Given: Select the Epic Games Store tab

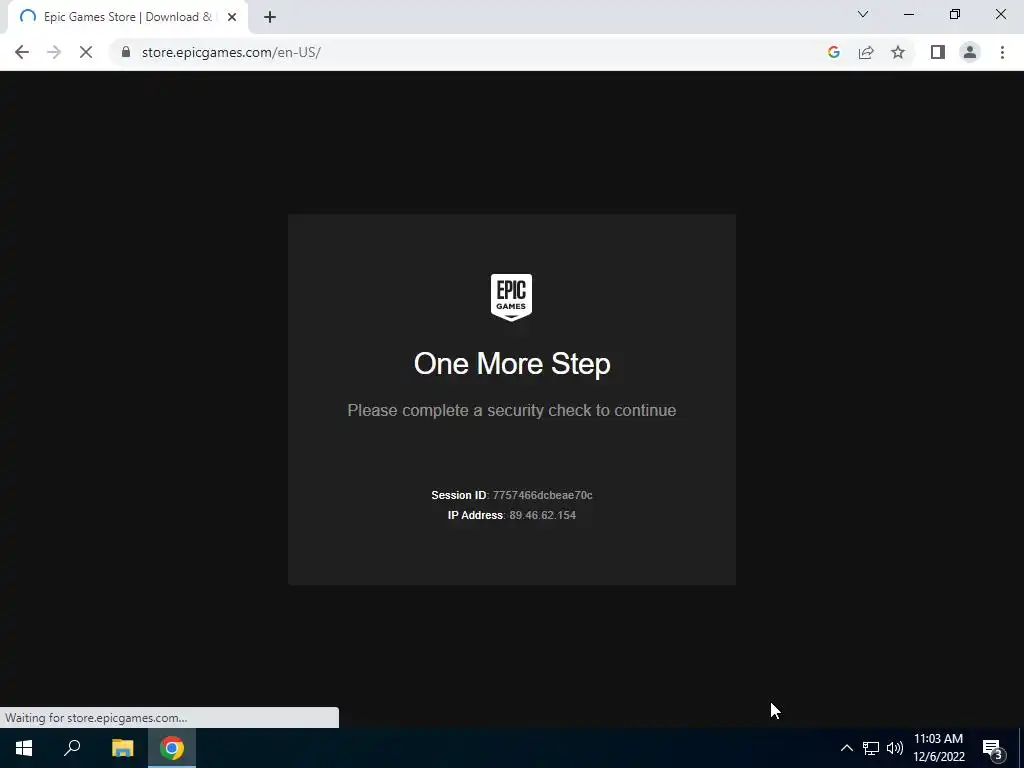Looking at the screenshot, I should pyautogui.click(x=128, y=17).
